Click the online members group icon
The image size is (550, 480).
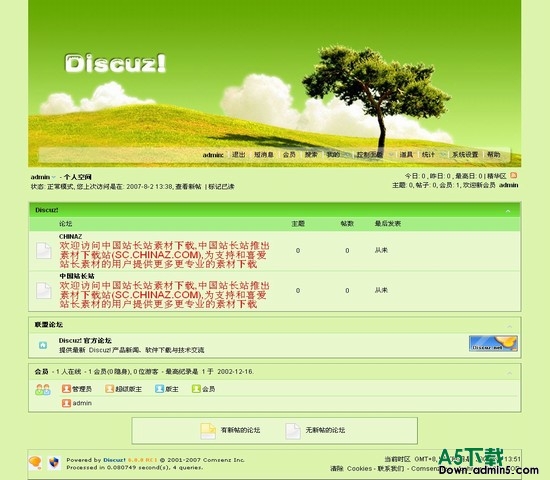[43, 389]
